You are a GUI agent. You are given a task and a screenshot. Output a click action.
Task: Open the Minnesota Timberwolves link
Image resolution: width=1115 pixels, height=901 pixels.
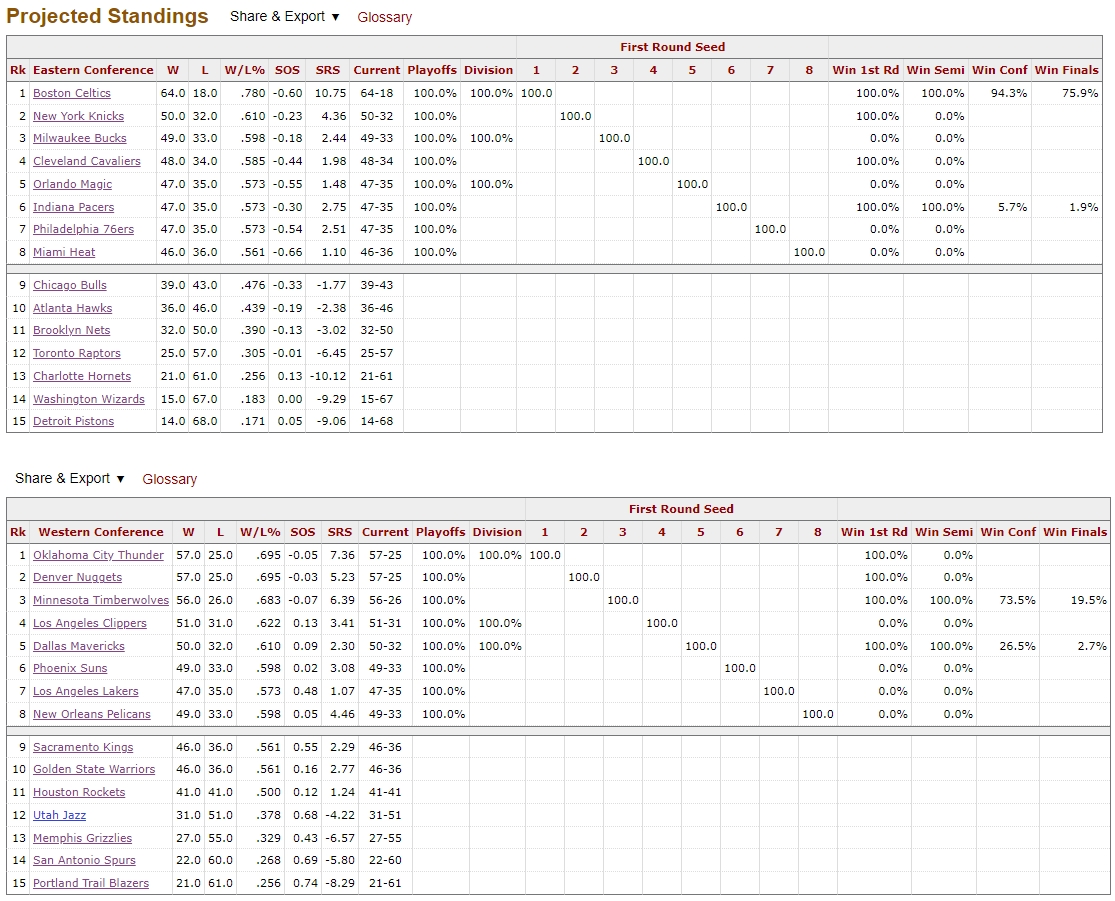click(x=101, y=600)
